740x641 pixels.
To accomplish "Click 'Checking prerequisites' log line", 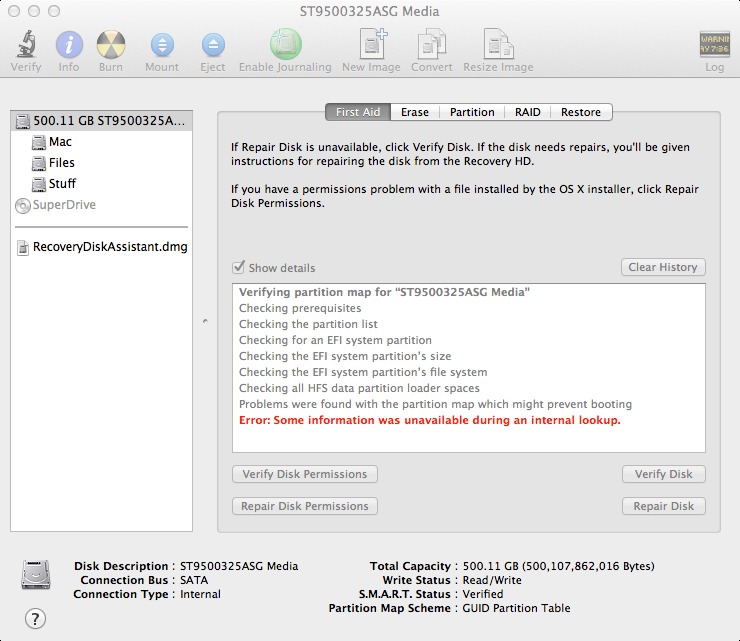I will (x=300, y=308).
